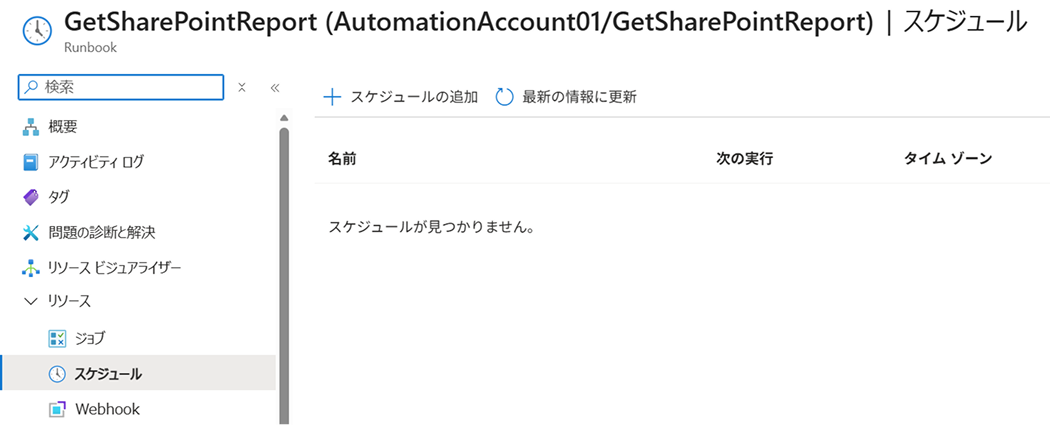Viewport: 1050px width, 425px height.
Task: Open the Webhook menu item
Action: (x=107, y=409)
